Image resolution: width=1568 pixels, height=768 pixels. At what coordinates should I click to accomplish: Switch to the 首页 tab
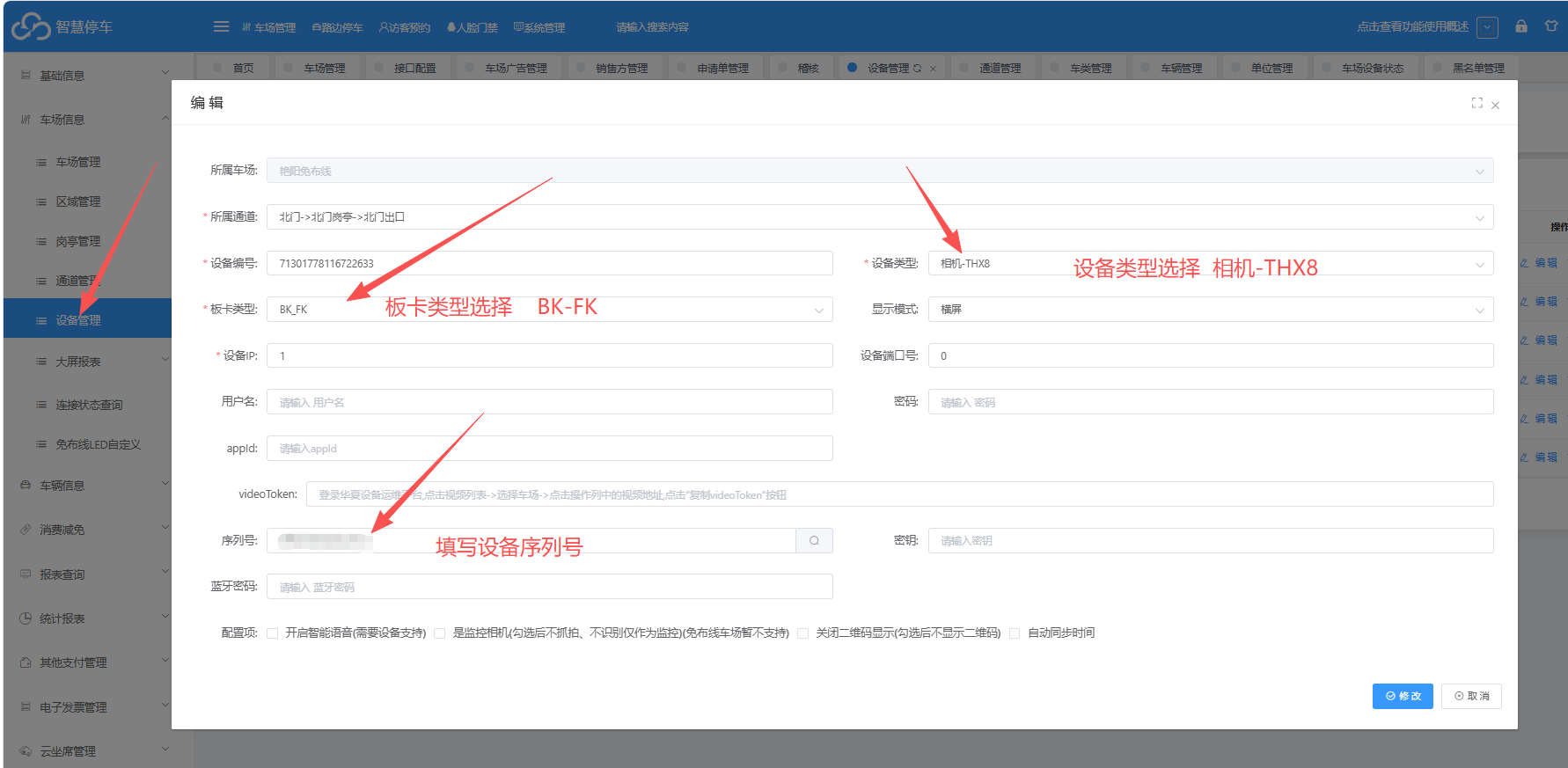point(234,68)
